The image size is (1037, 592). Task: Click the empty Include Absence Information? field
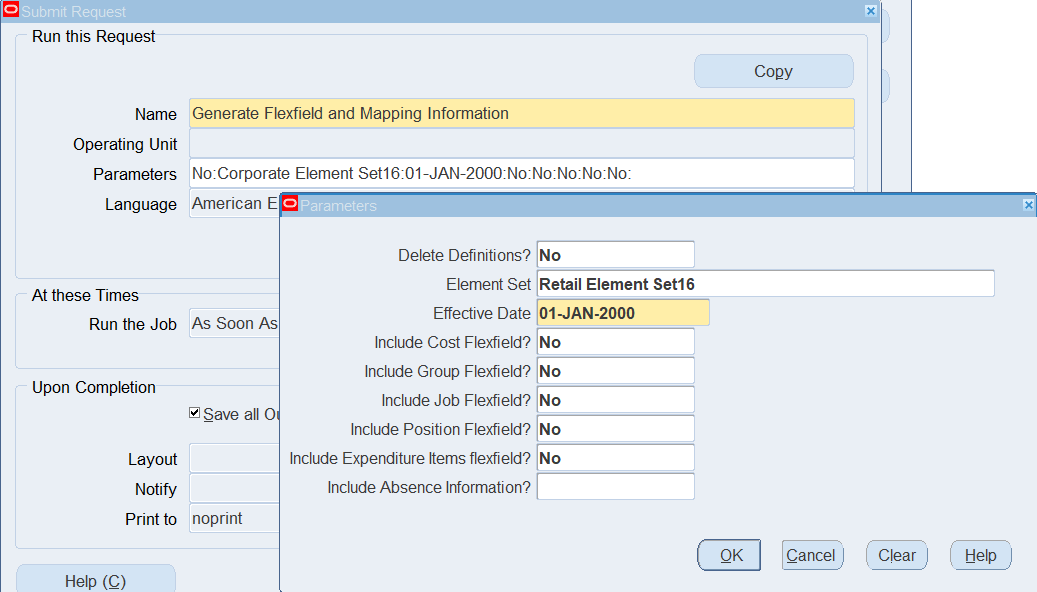pyautogui.click(x=615, y=487)
